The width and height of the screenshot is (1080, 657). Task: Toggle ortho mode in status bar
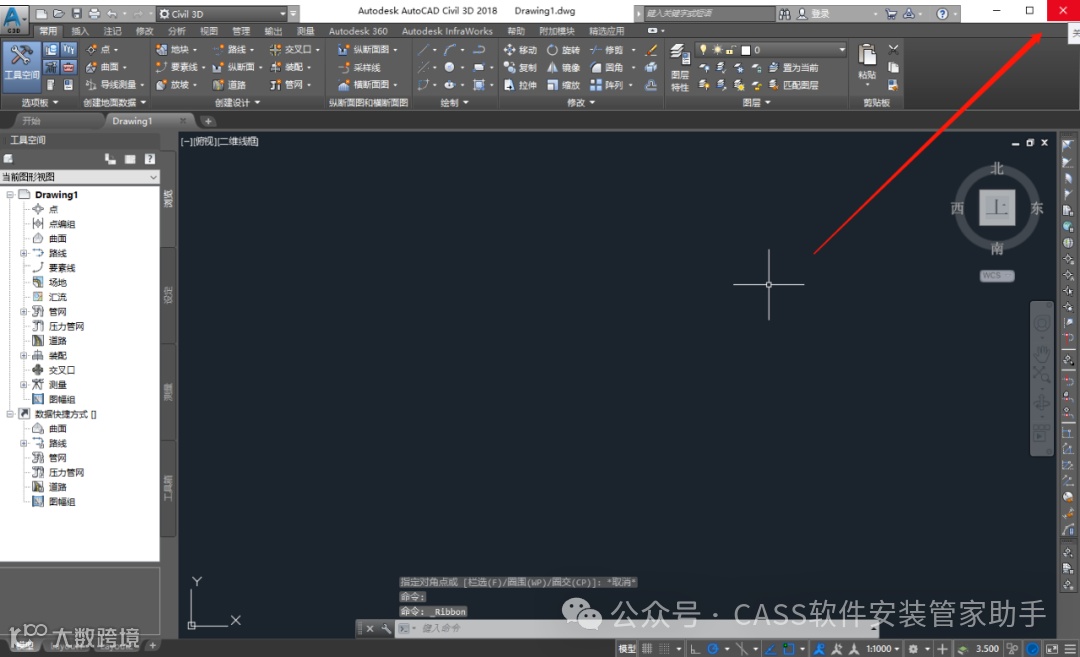coord(695,649)
